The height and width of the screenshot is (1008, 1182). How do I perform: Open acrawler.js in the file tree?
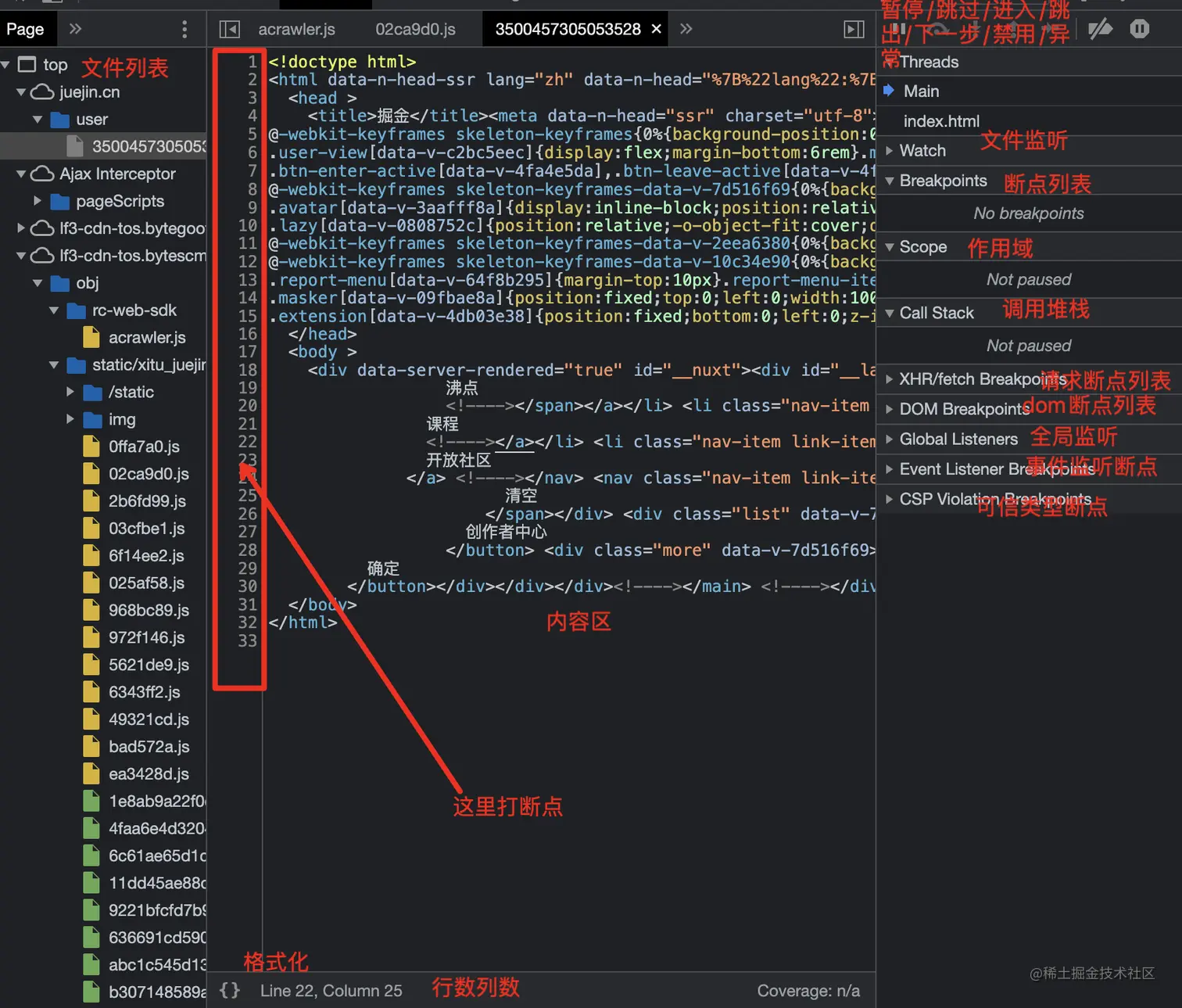click(147, 338)
